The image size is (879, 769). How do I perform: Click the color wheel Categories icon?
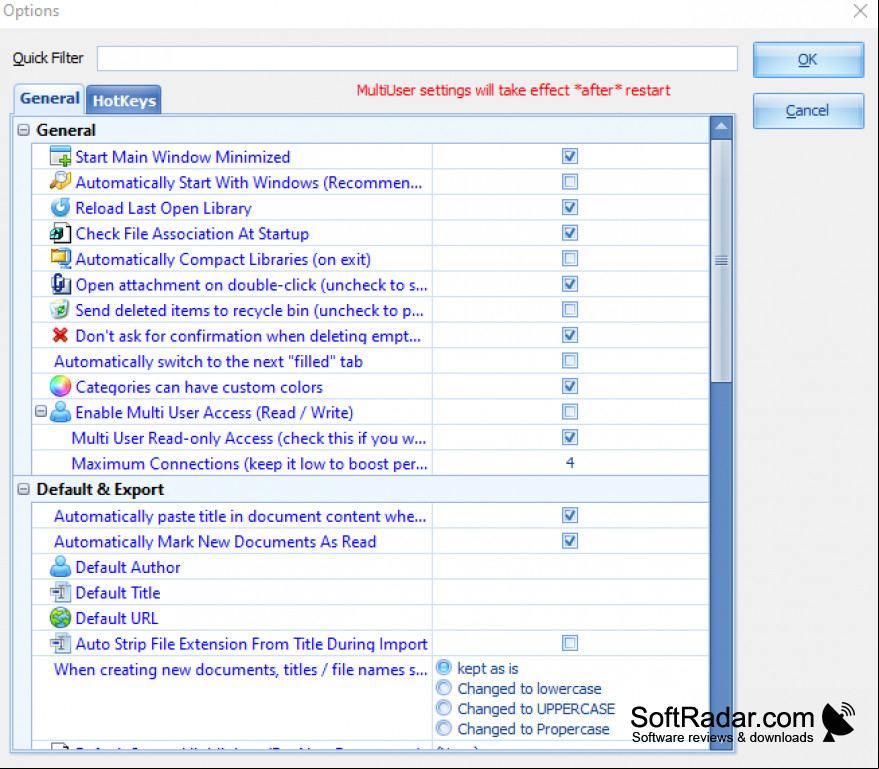click(x=60, y=386)
